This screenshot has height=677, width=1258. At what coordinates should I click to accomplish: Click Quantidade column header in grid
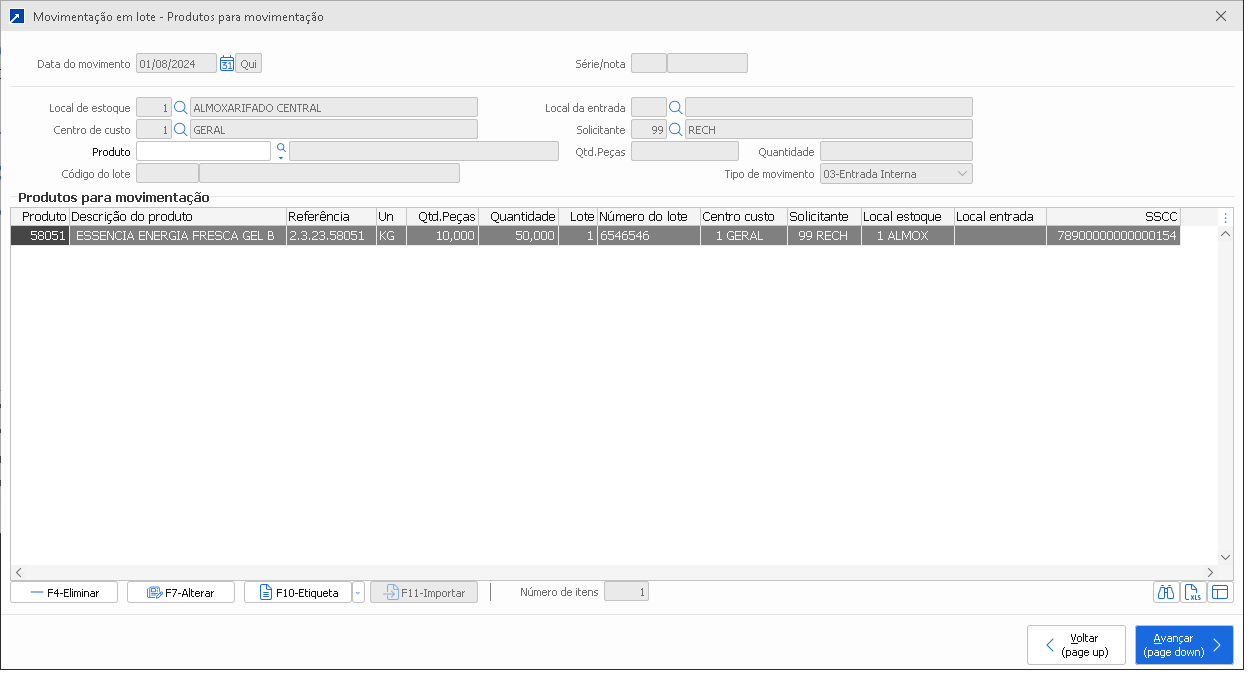(x=519, y=217)
